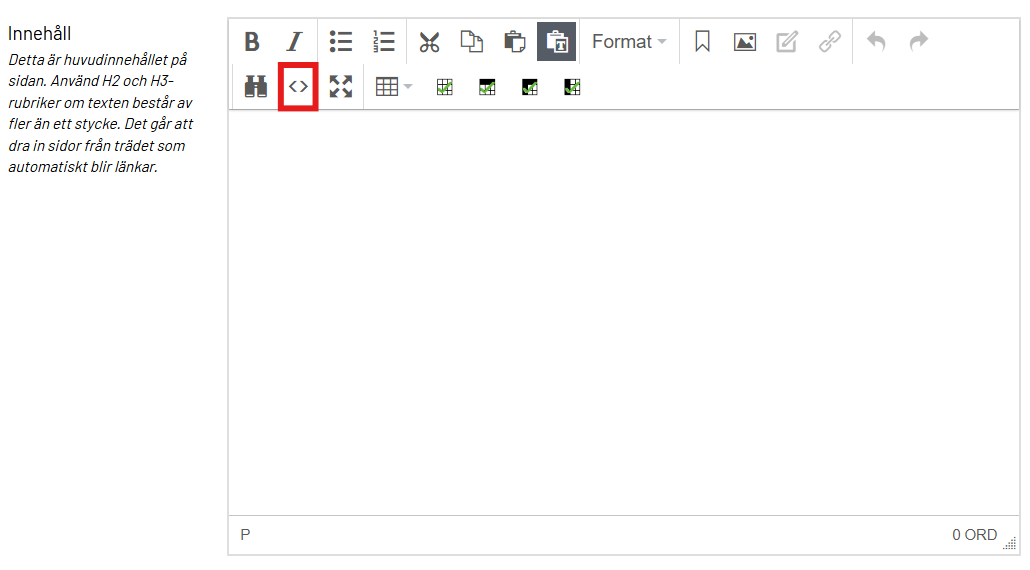Toggle fullscreen editor mode

[x=341, y=87]
